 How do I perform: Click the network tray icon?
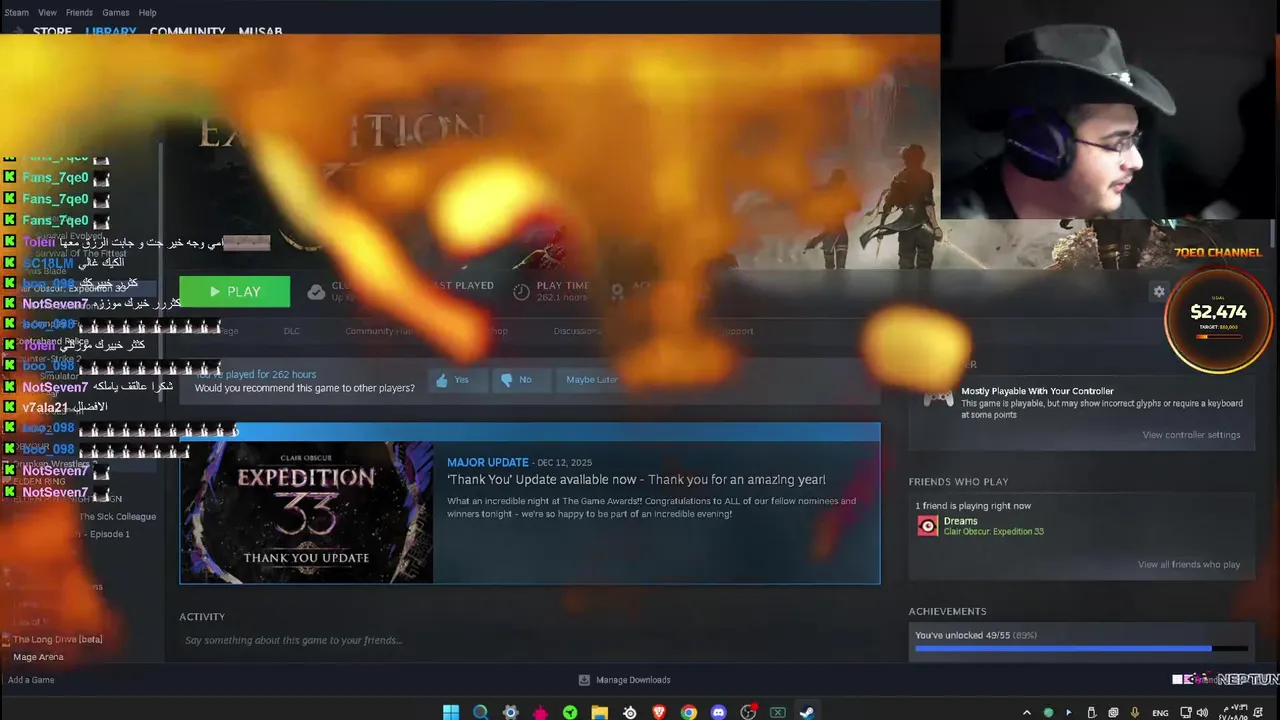click(x=1185, y=713)
